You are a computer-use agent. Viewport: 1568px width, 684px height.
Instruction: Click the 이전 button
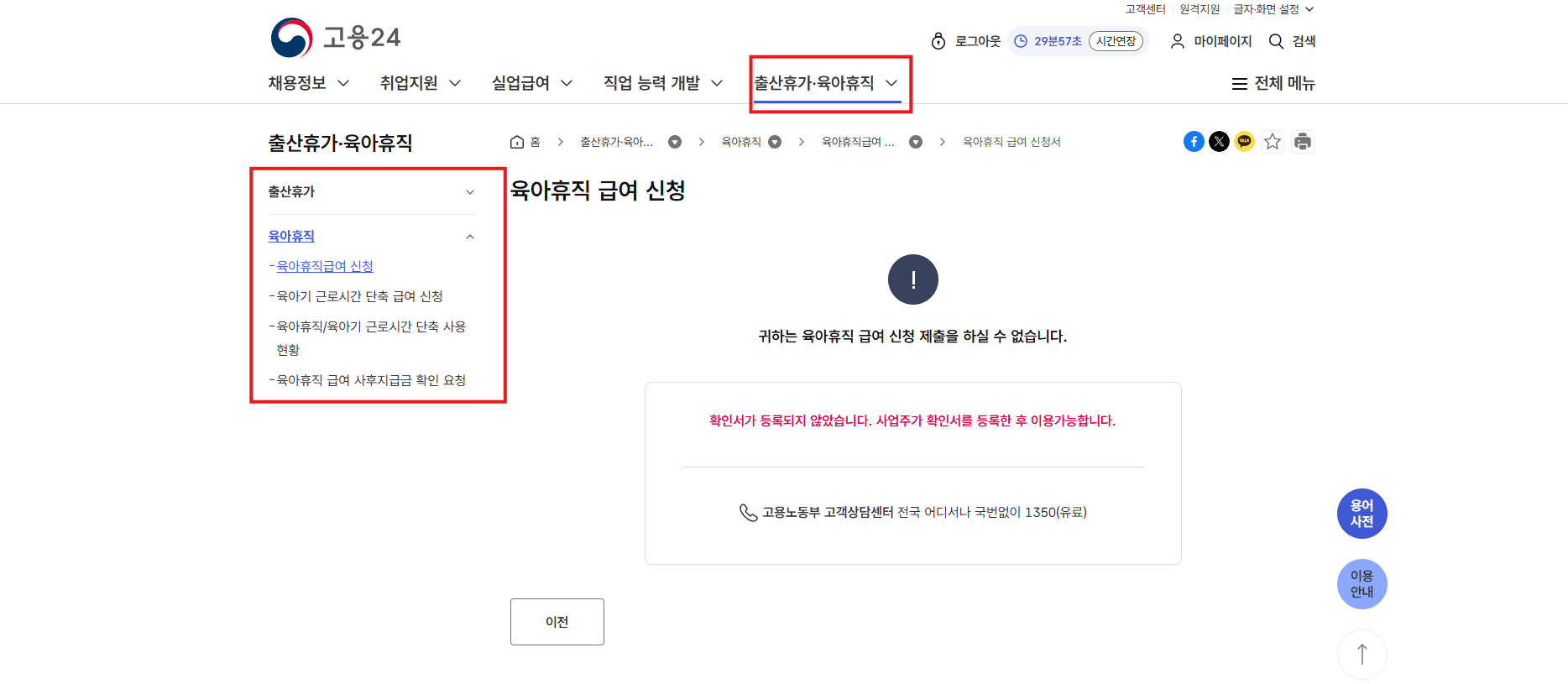[557, 622]
